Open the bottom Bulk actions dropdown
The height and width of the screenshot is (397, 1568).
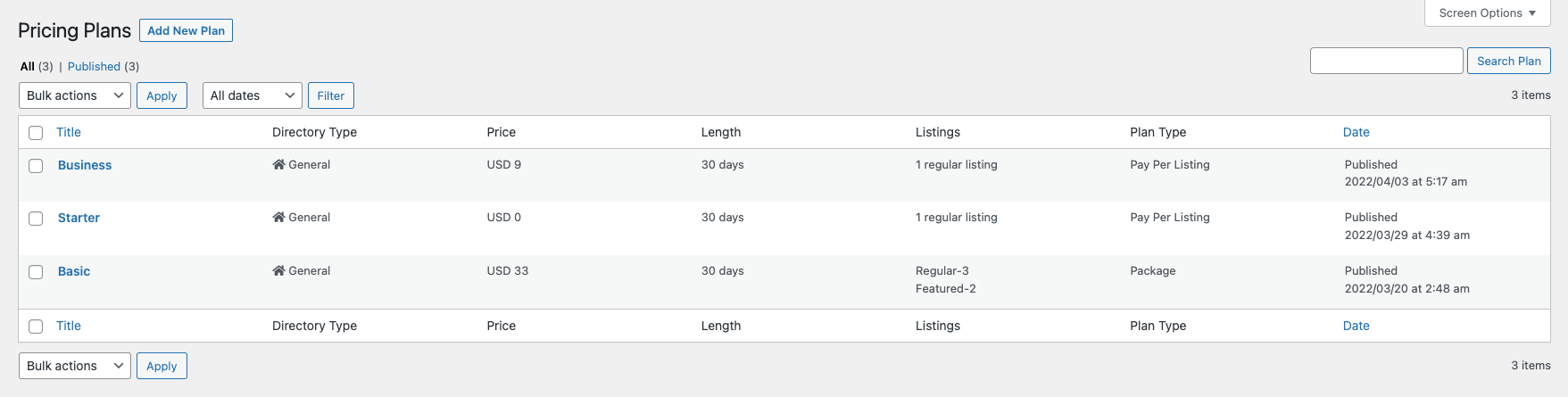coord(75,366)
